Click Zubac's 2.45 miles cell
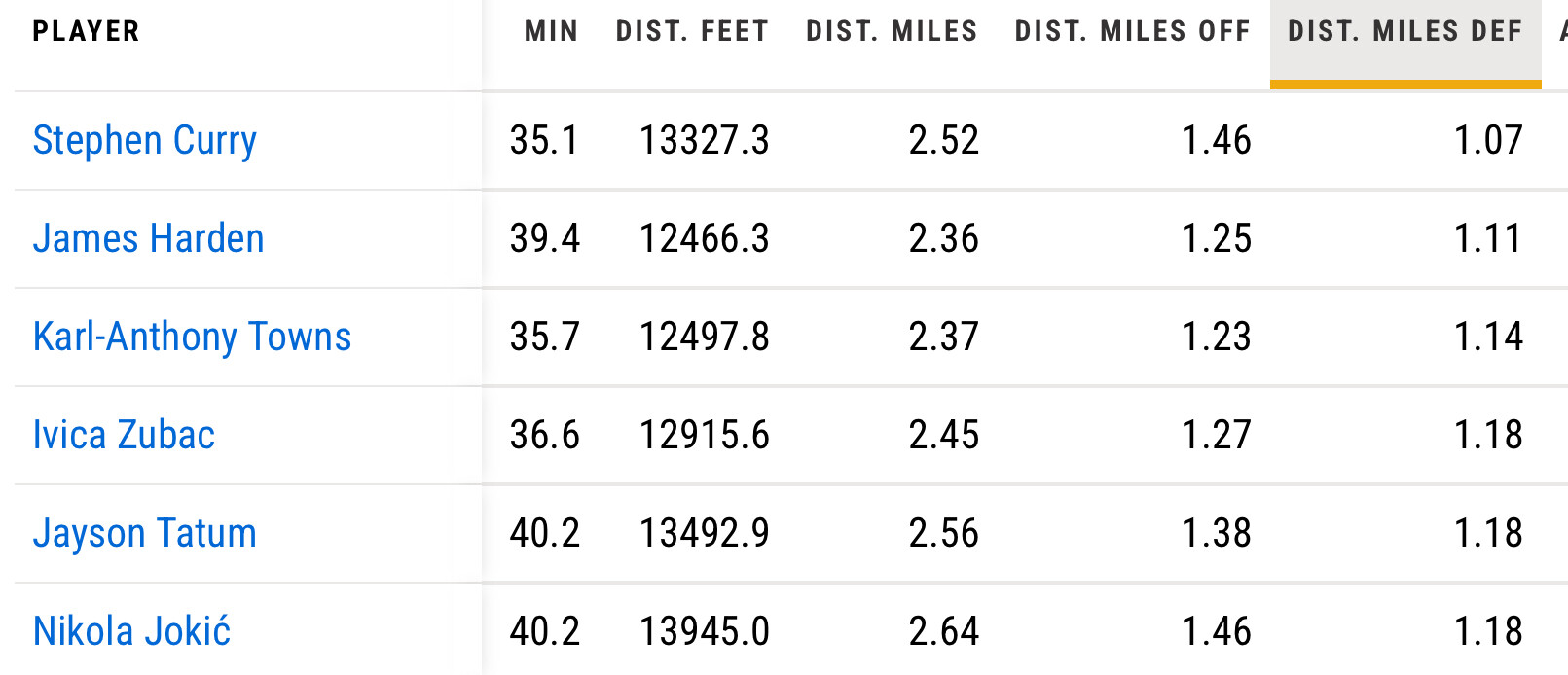The height and width of the screenshot is (675, 1568). [x=943, y=436]
